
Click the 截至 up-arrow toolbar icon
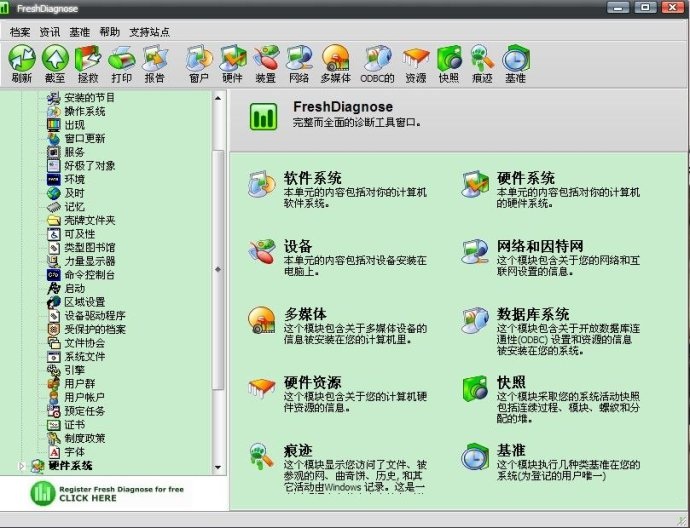click(55, 58)
